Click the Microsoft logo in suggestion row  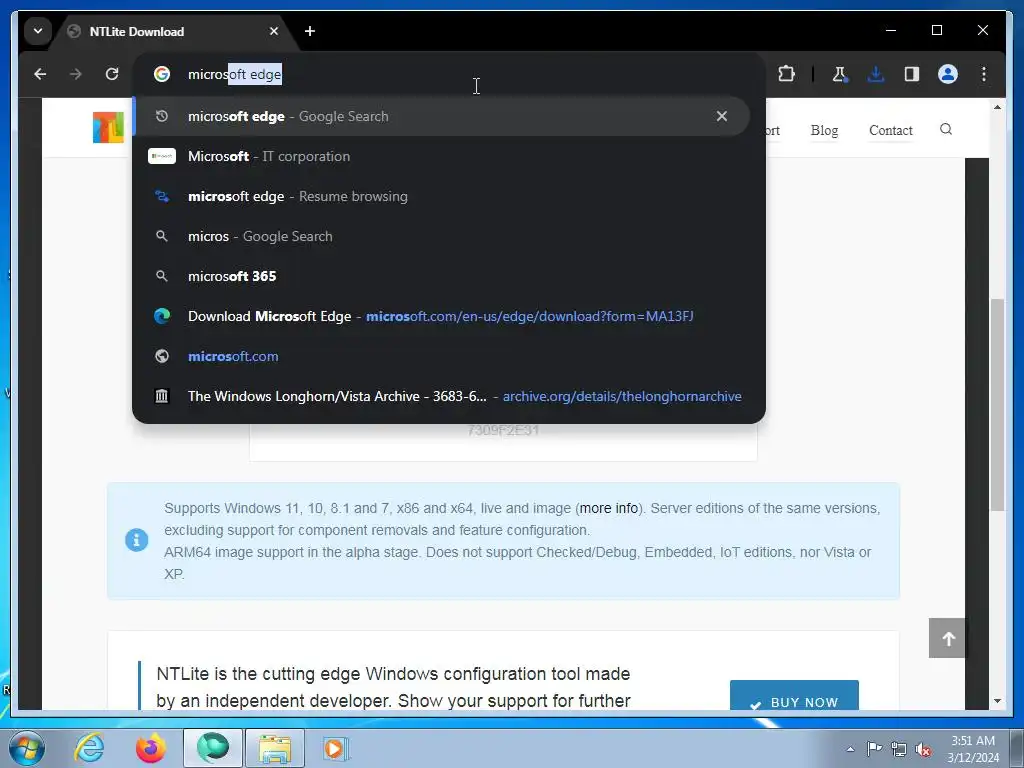pyautogui.click(x=162, y=156)
